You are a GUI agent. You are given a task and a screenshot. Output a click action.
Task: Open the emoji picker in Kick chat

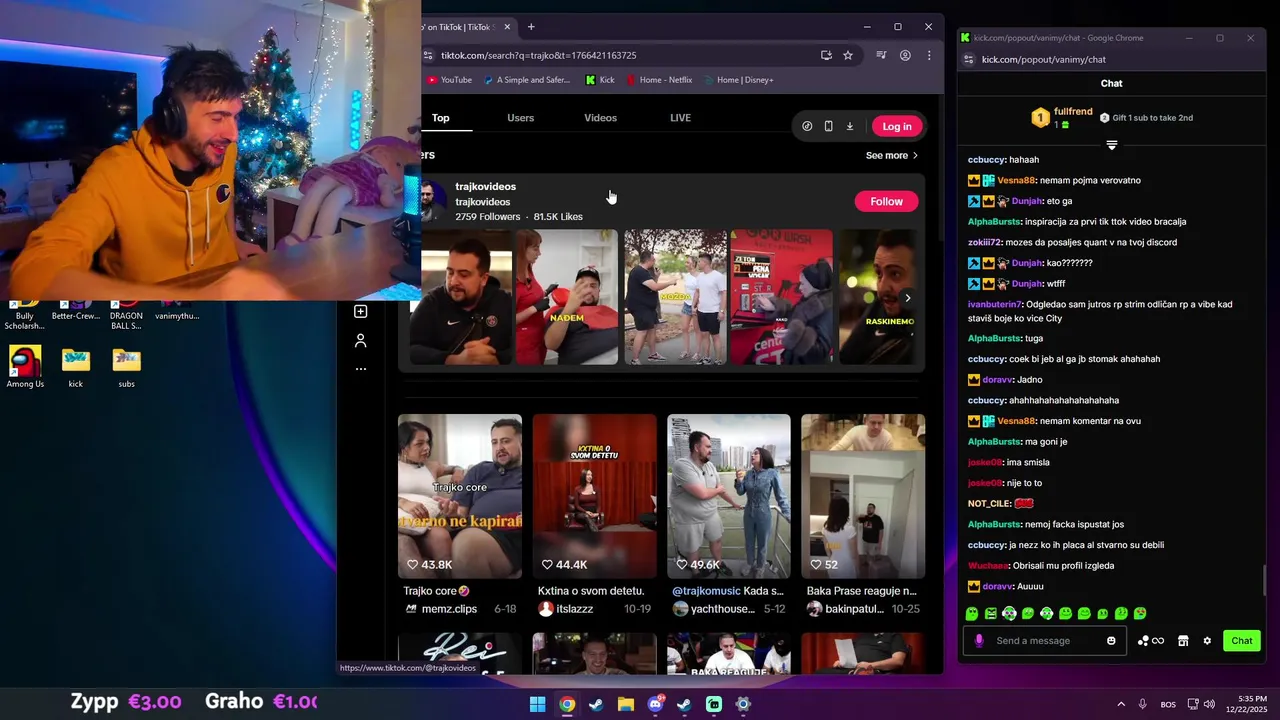[1111, 641]
